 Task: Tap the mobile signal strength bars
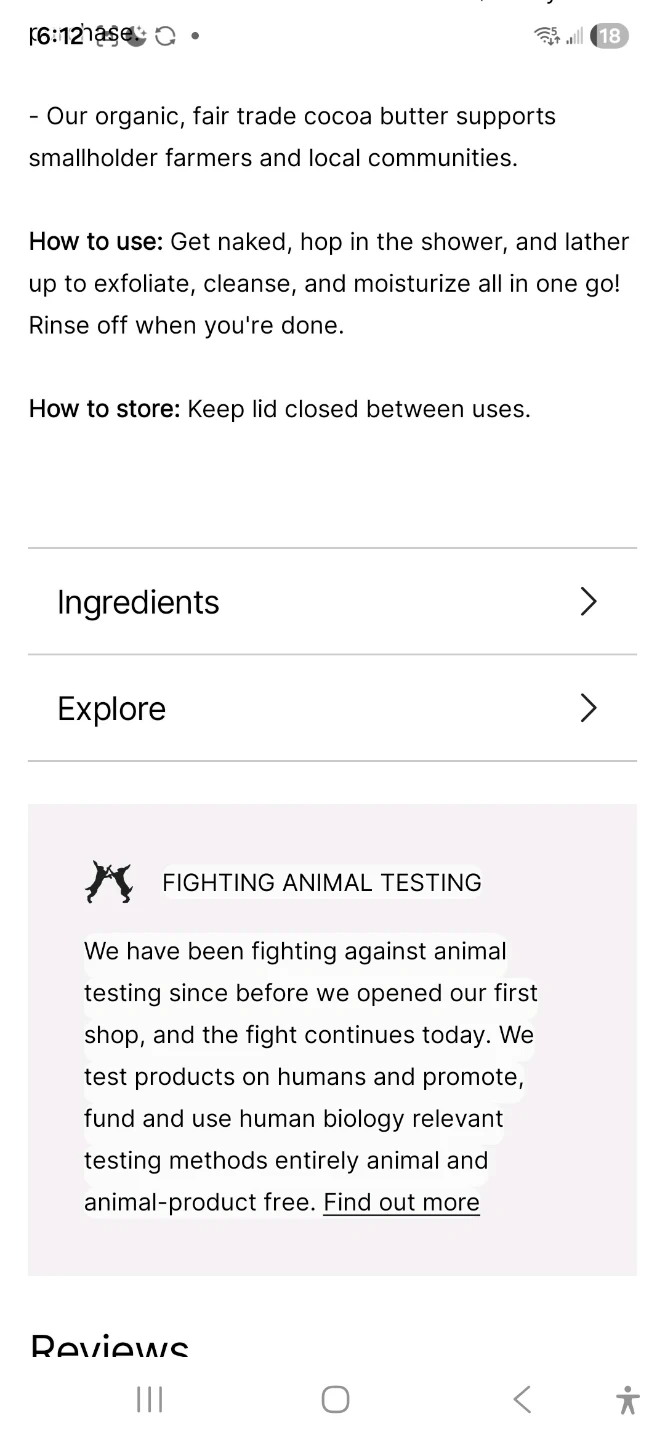(x=574, y=37)
